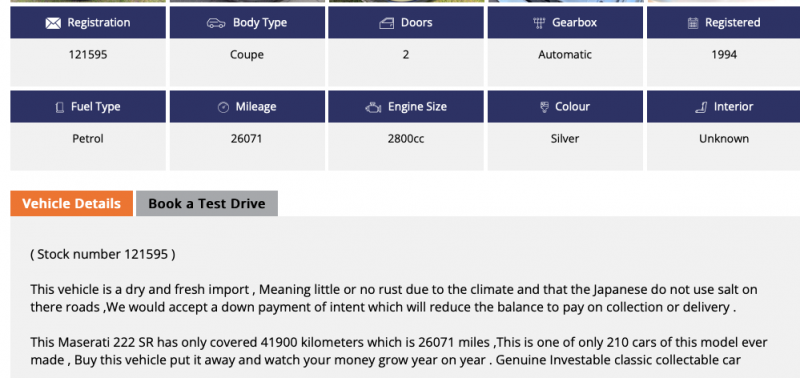The height and width of the screenshot is (378, 800).
Task: Click the fuel pump icon beside Fuel Type
Action: 60,107
